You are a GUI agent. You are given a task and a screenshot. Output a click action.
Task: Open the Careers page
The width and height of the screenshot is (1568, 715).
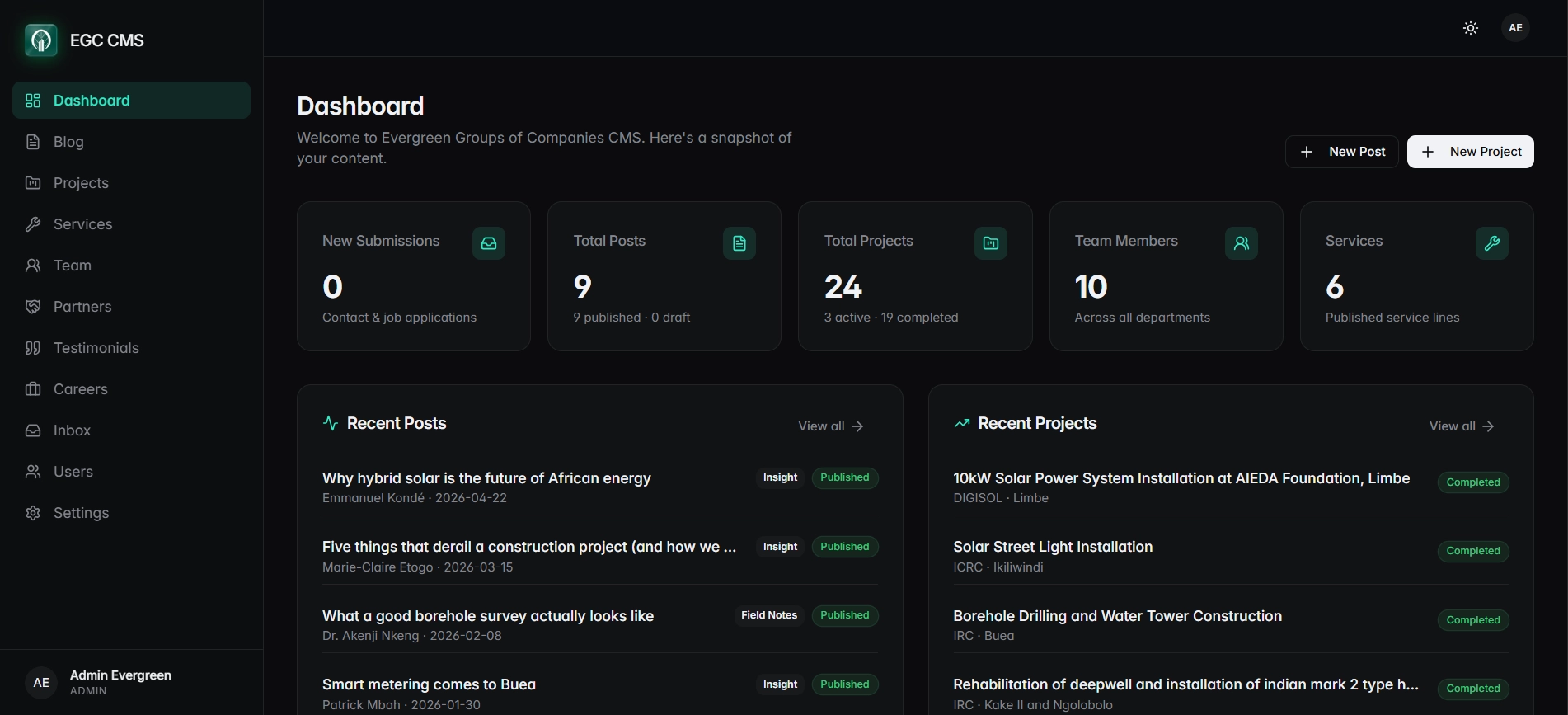point(131,389)
